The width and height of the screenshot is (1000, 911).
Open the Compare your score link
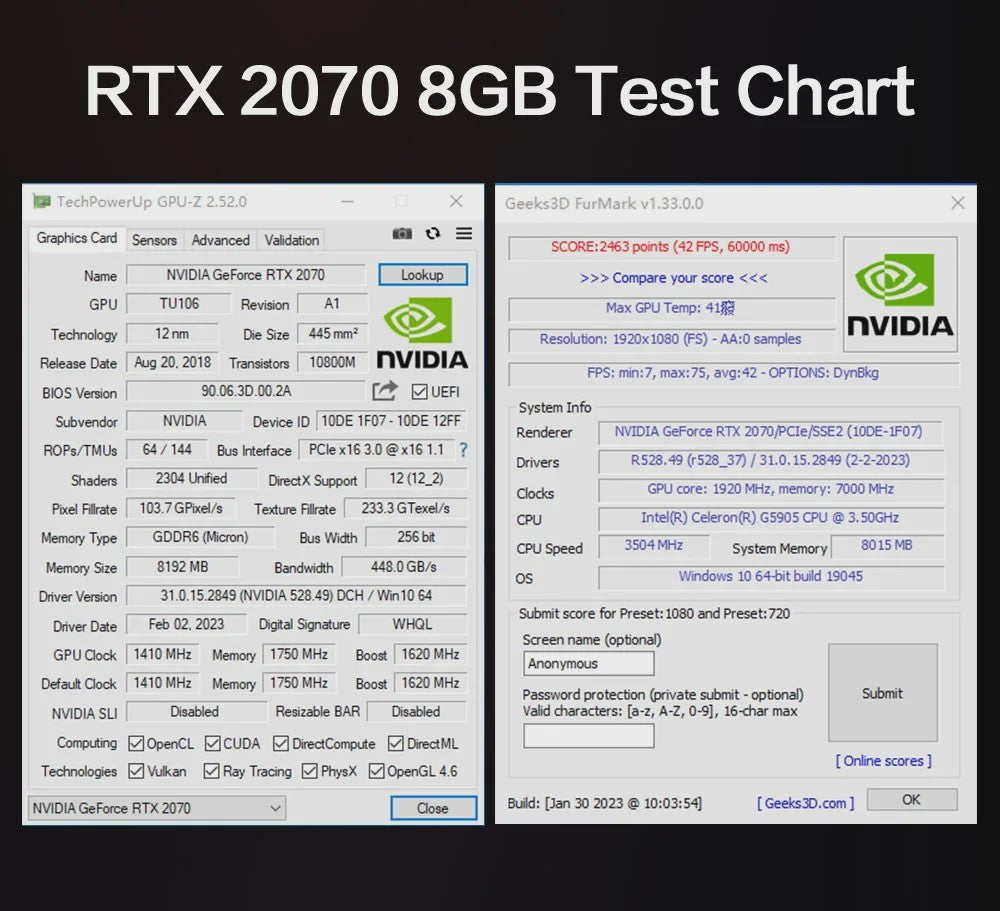point(673,278)
